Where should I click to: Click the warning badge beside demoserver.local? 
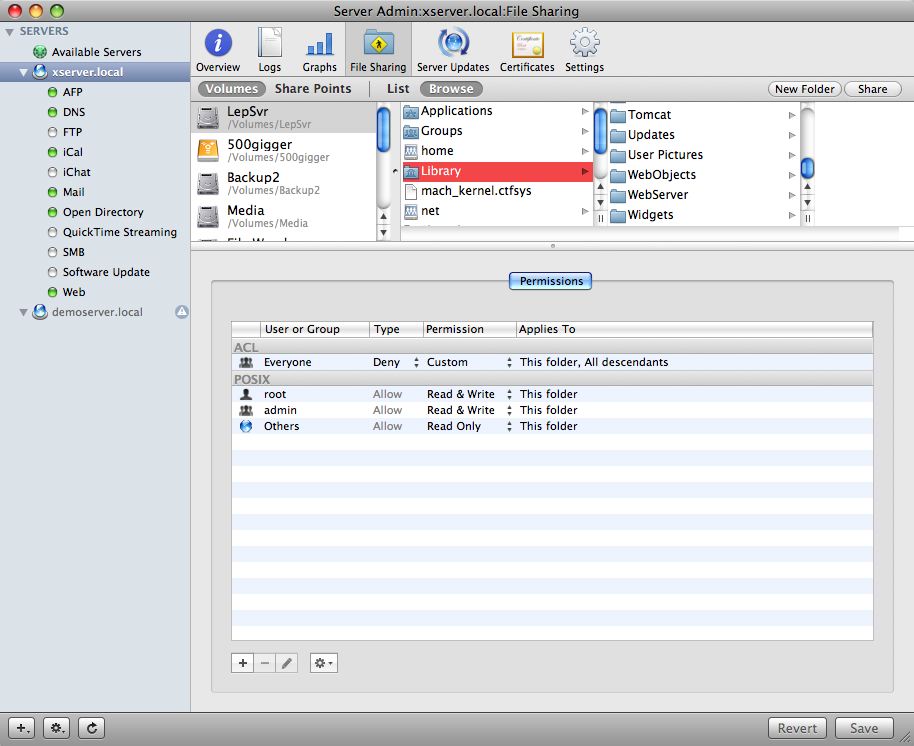pyautogui.click(x=182, y=312)
